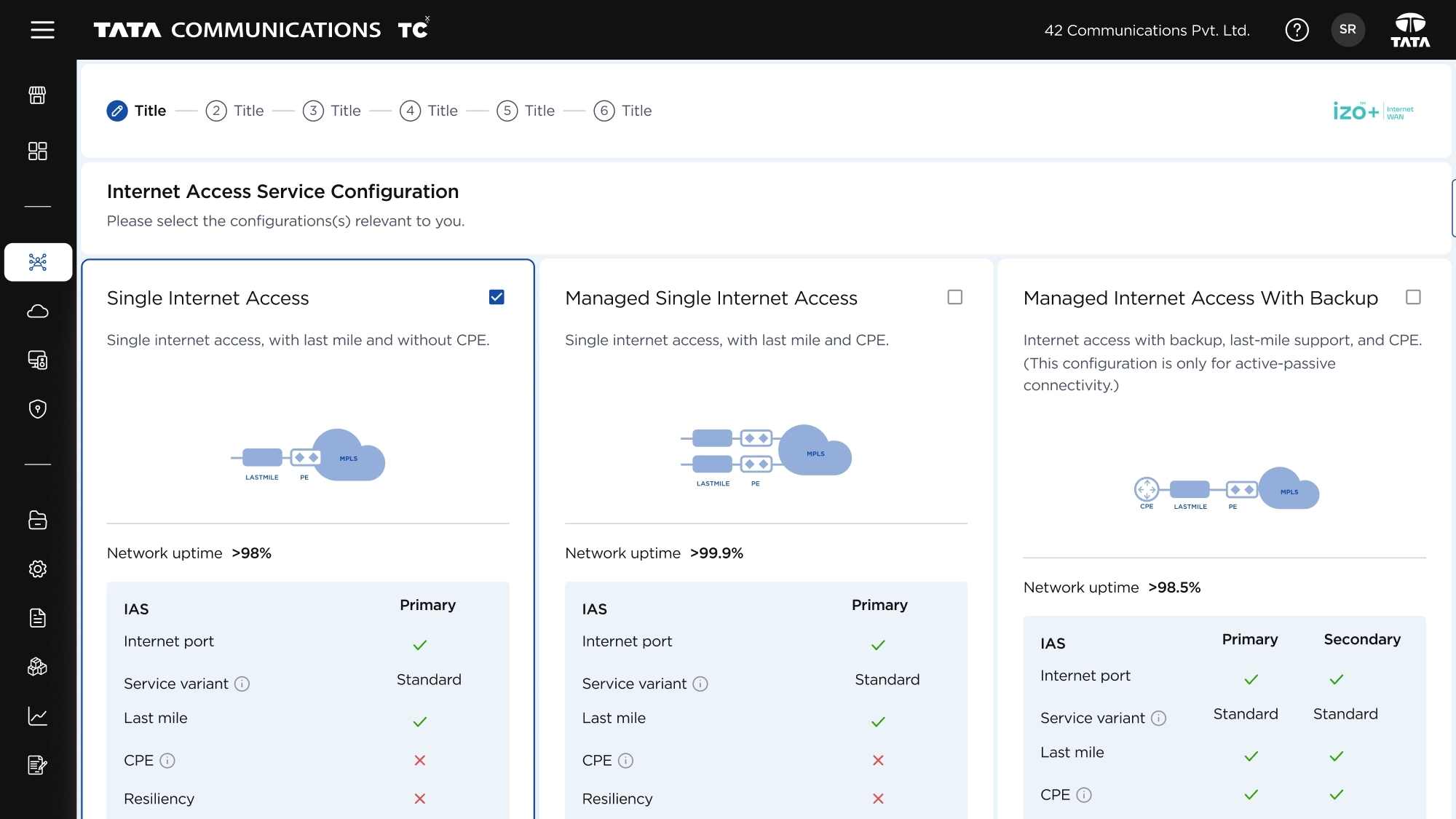Click the Managed Single Internet Access network diagram
The image size is (1456, 819).
point(766,456)
